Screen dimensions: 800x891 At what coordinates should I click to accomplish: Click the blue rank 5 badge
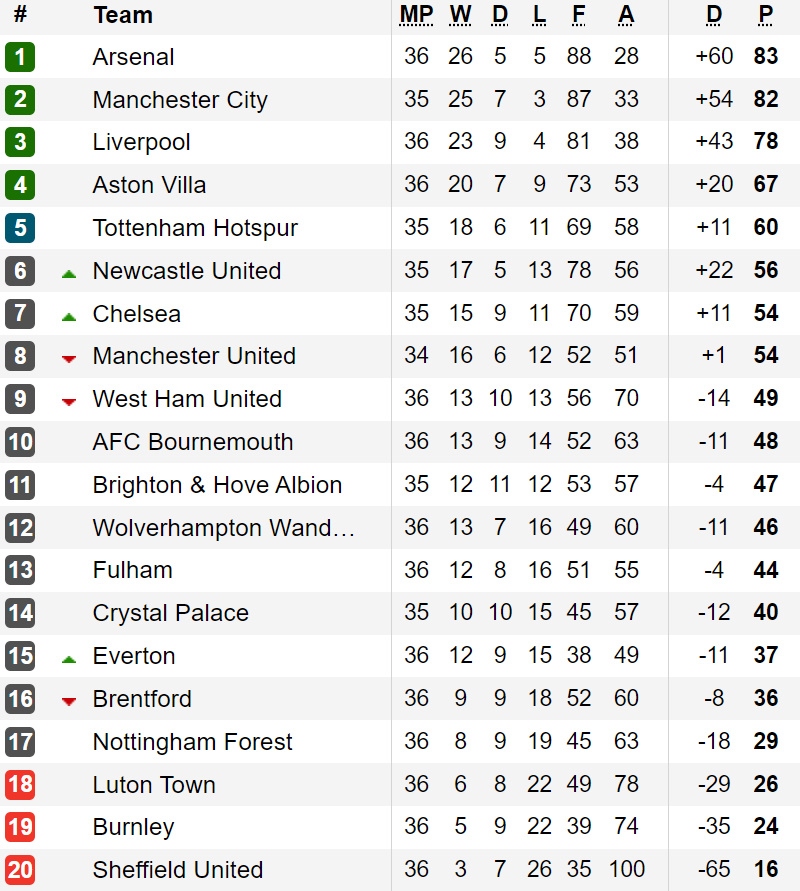point(20,228)
